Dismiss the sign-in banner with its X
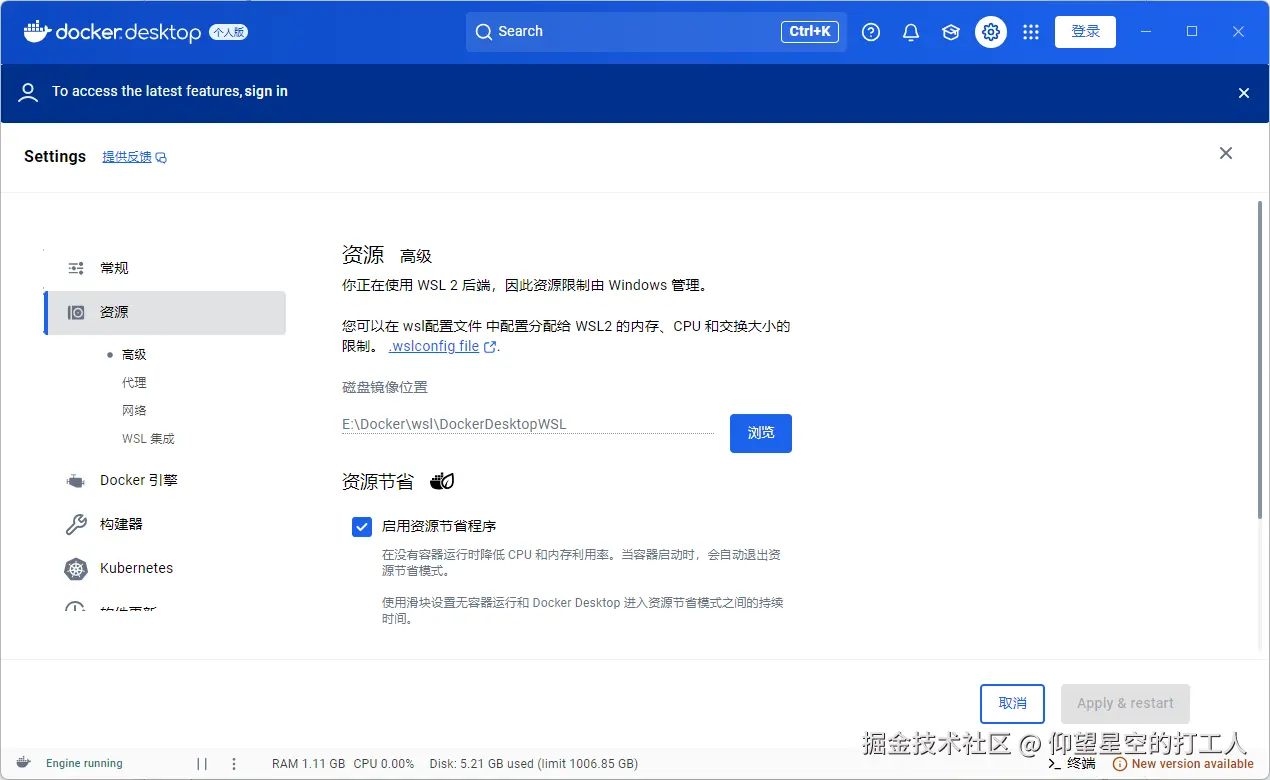The image size is (1270, 780). [x=1244, y=93]
